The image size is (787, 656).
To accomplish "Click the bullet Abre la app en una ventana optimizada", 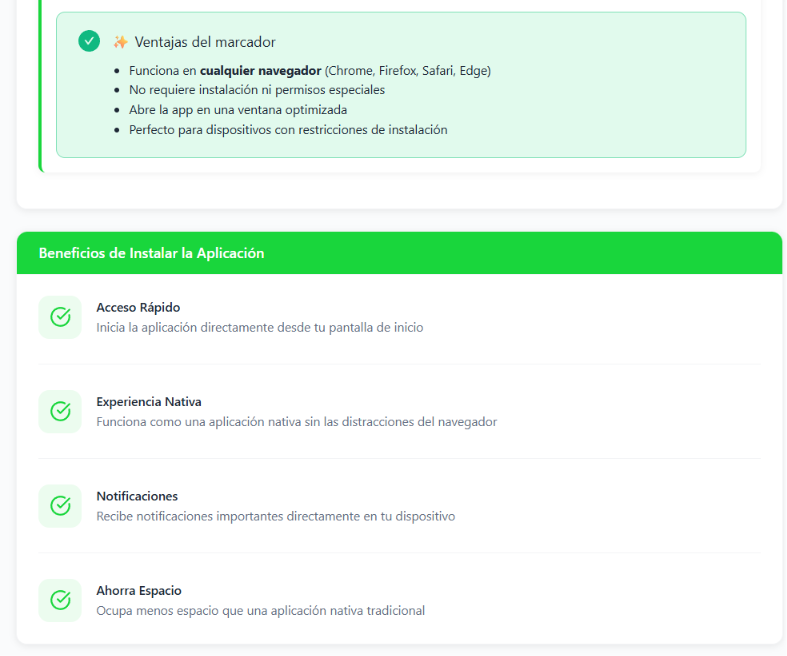I will pos(238,110).
